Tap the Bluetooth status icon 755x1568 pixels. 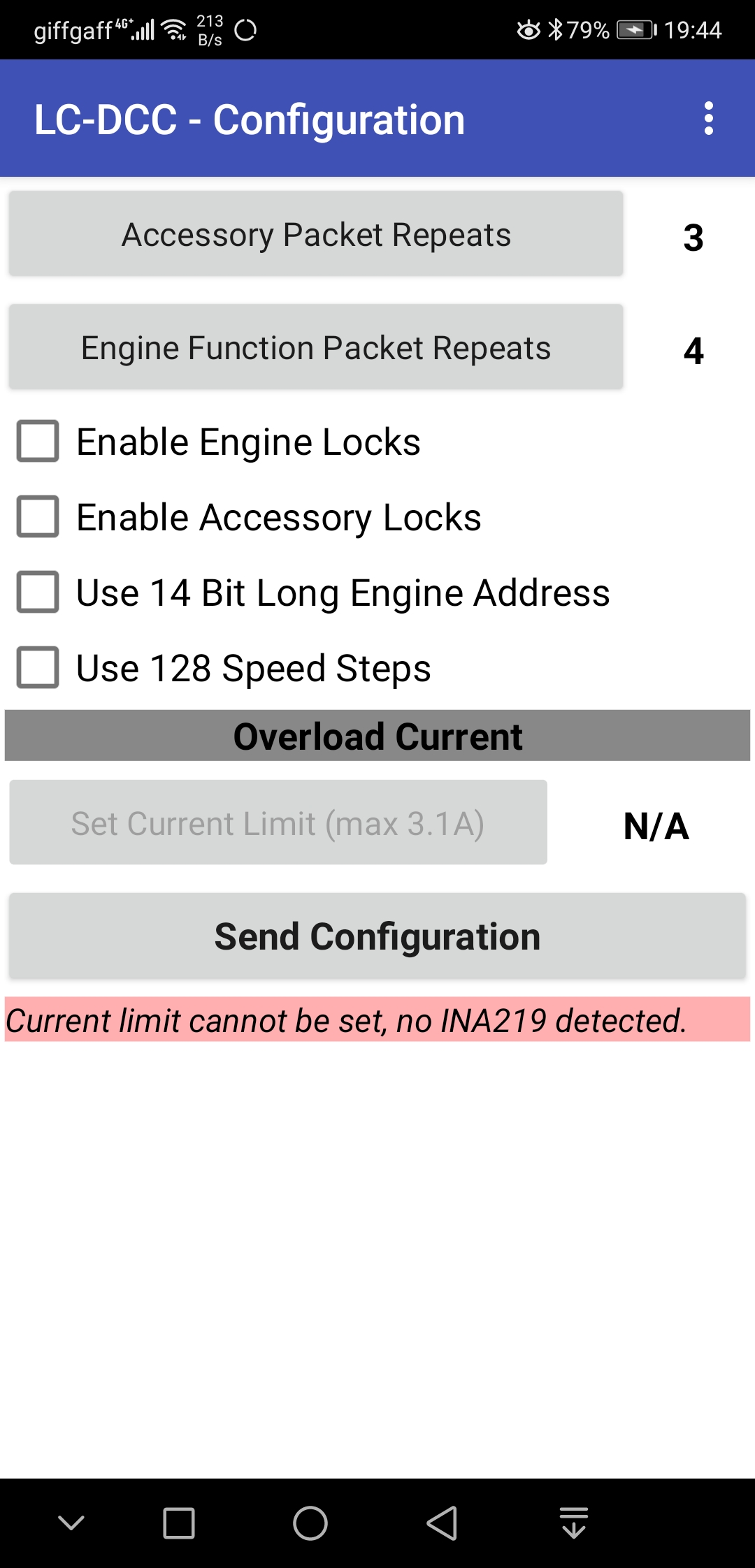point(555,29)
